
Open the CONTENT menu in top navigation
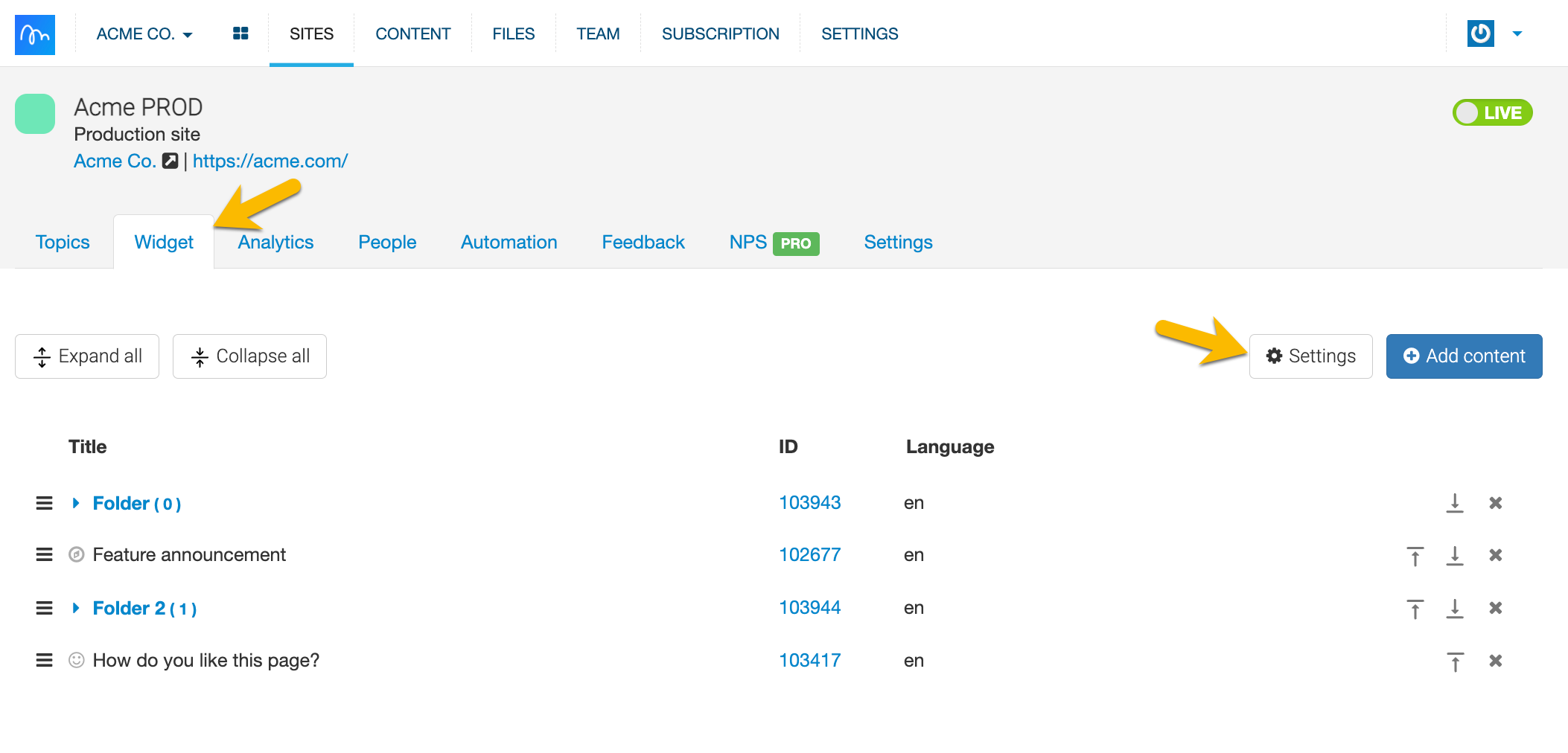(412, 34)
